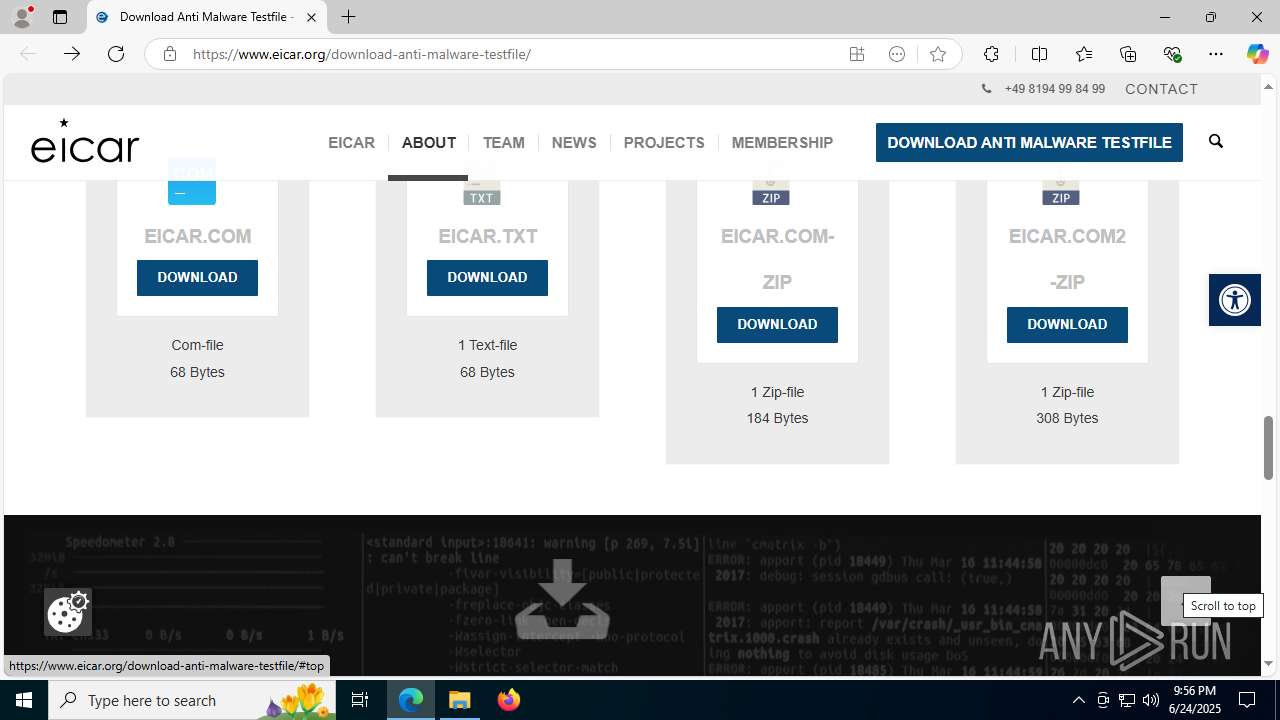The height and width of the screenshot is (720, 1280).
Task: Open Windows Start menu
Action: pyautogui.click(x=24, y=700)
